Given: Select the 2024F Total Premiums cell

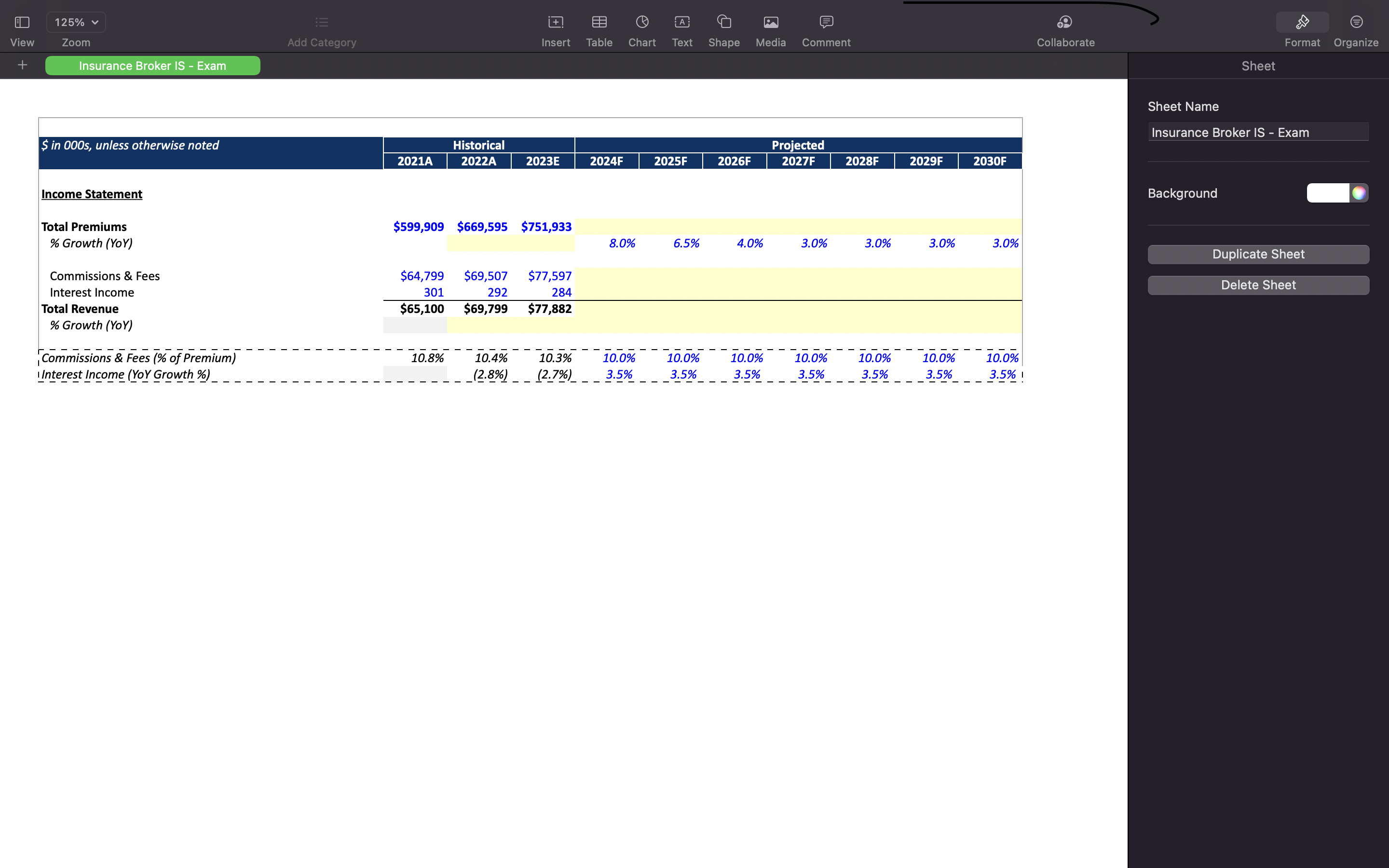Looking at the screenshot, I should (607, 227).
